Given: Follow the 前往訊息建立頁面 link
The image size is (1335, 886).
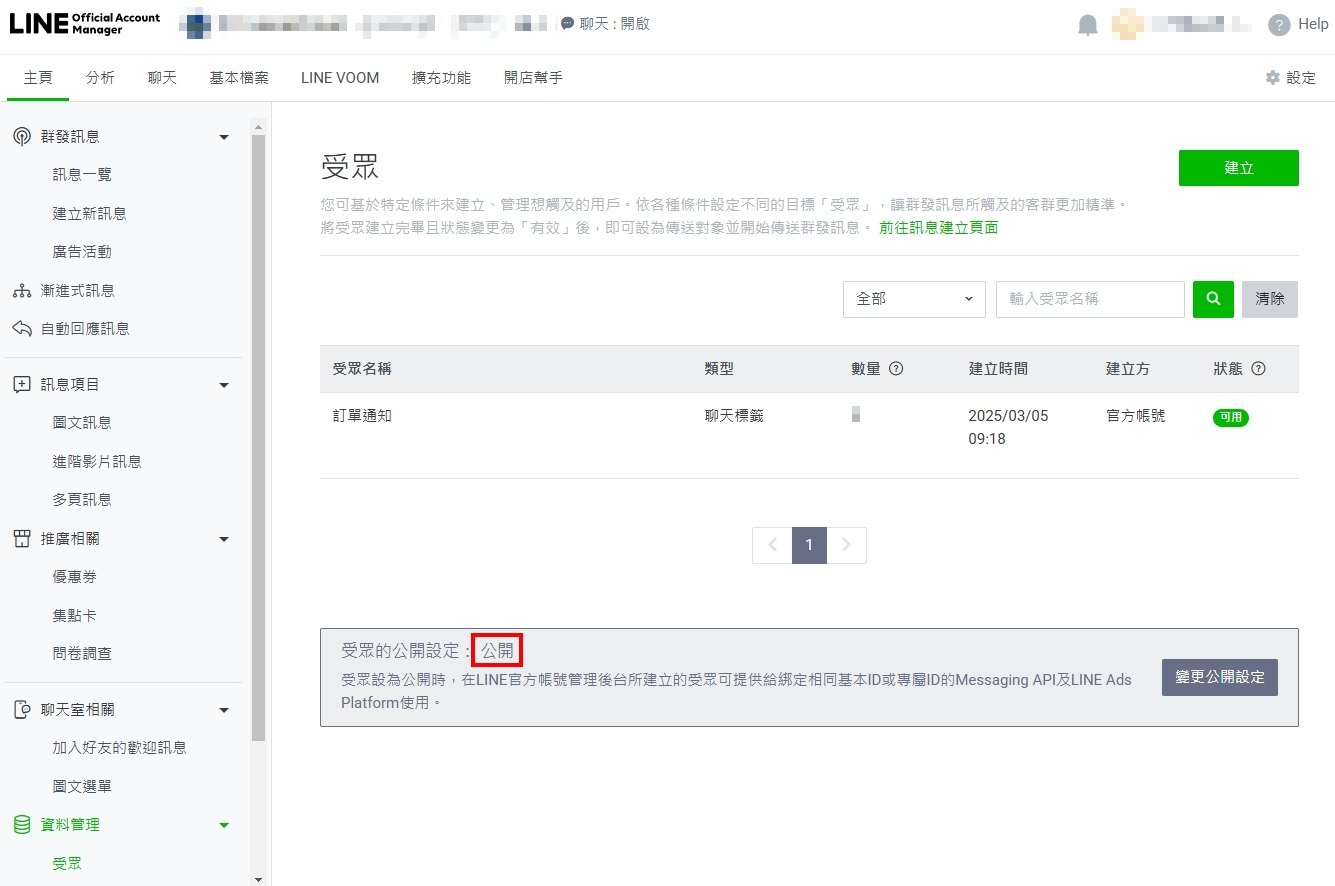Looking at the screenshot, I should click(x=938, y=228).
